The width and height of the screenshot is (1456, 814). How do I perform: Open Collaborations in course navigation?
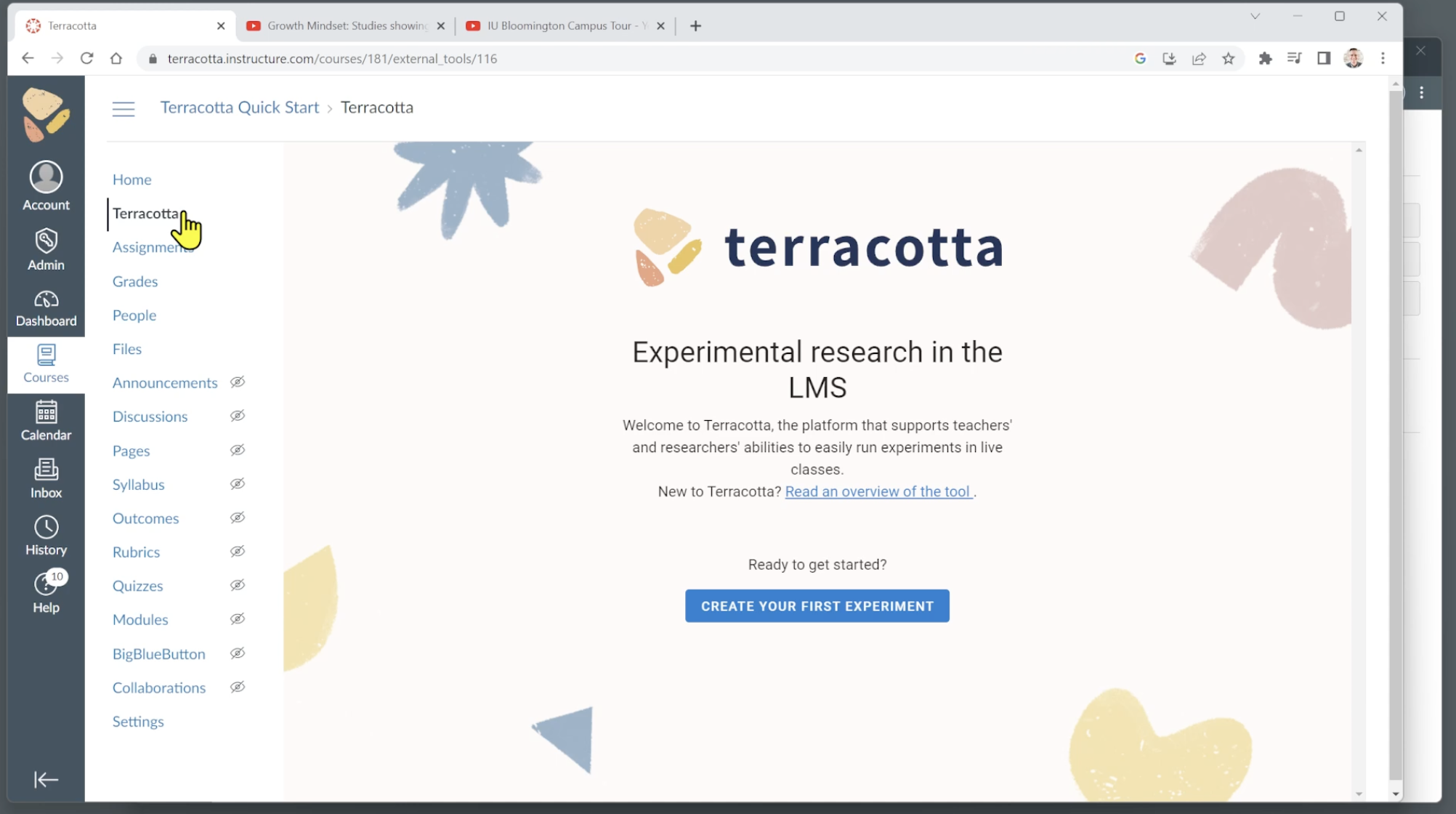(x=159, y=688)
